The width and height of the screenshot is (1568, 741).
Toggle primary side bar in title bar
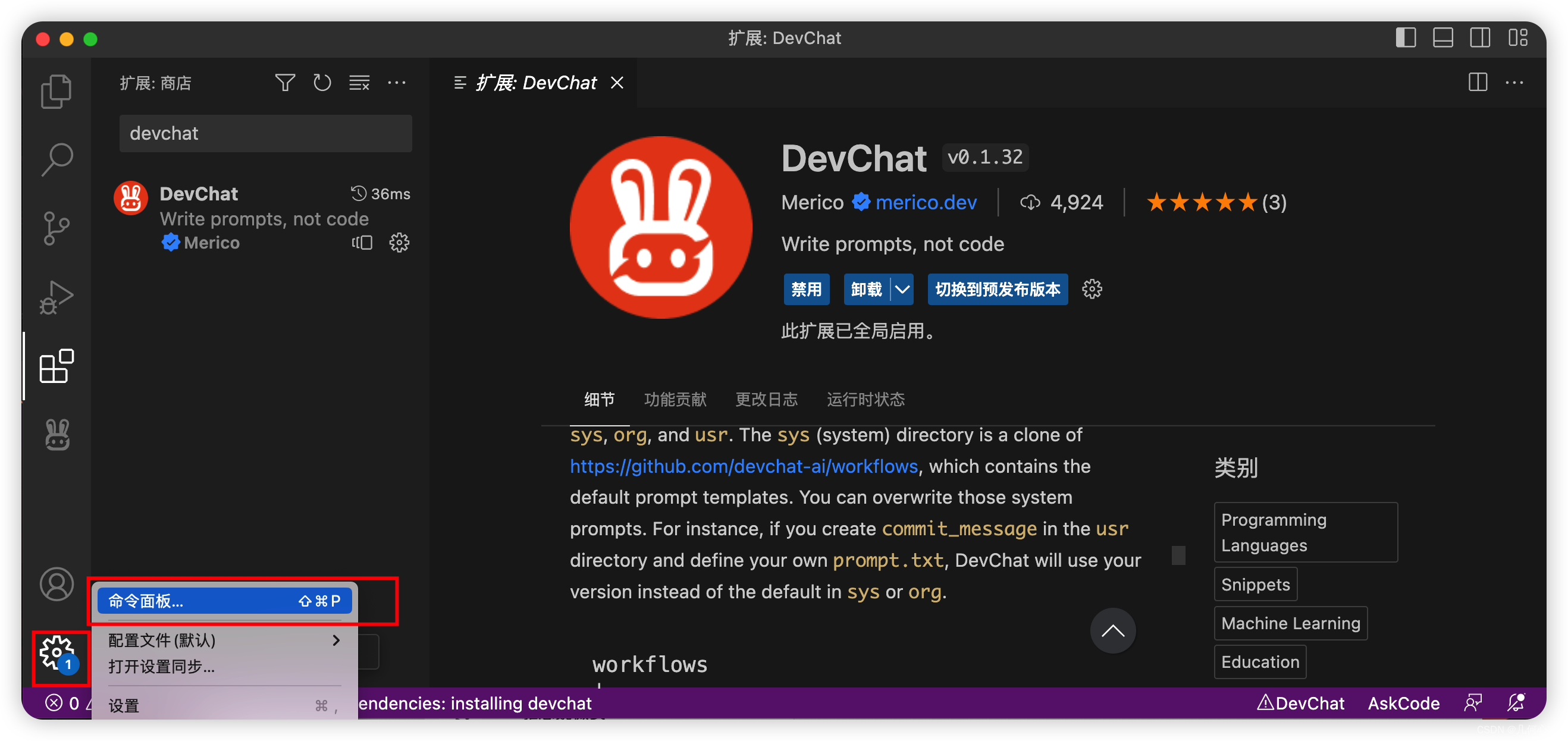pyautogui.click(x=1406, y=37)
